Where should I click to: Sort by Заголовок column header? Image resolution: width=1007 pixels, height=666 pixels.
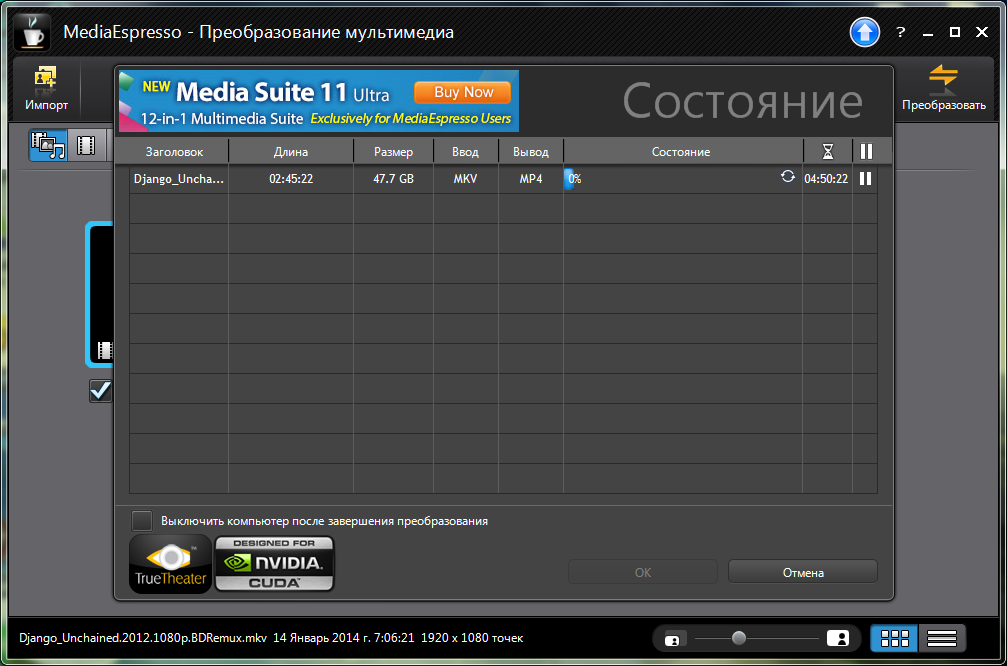174,152
